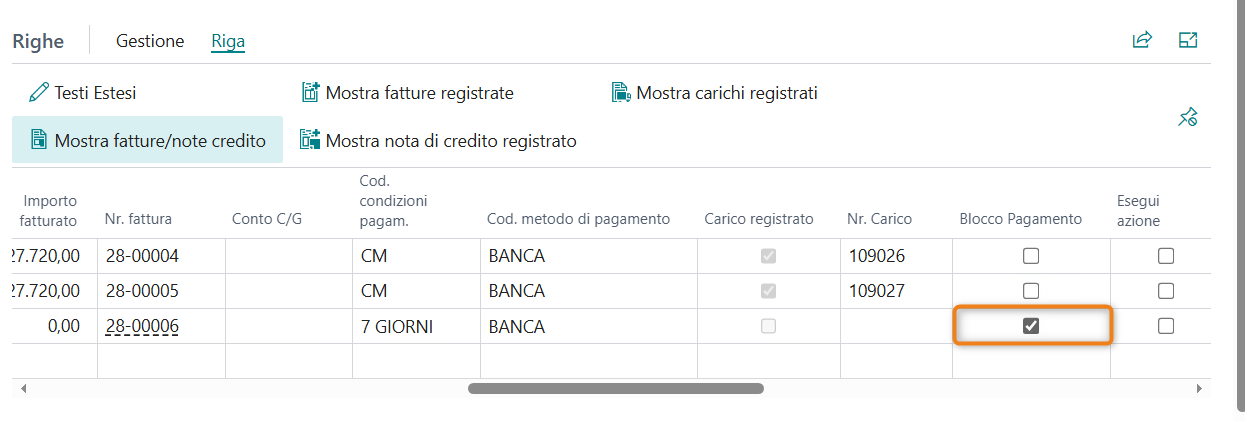Uncheck Blocco Pagamento for invoice 28-00006

click(1031, 326)
